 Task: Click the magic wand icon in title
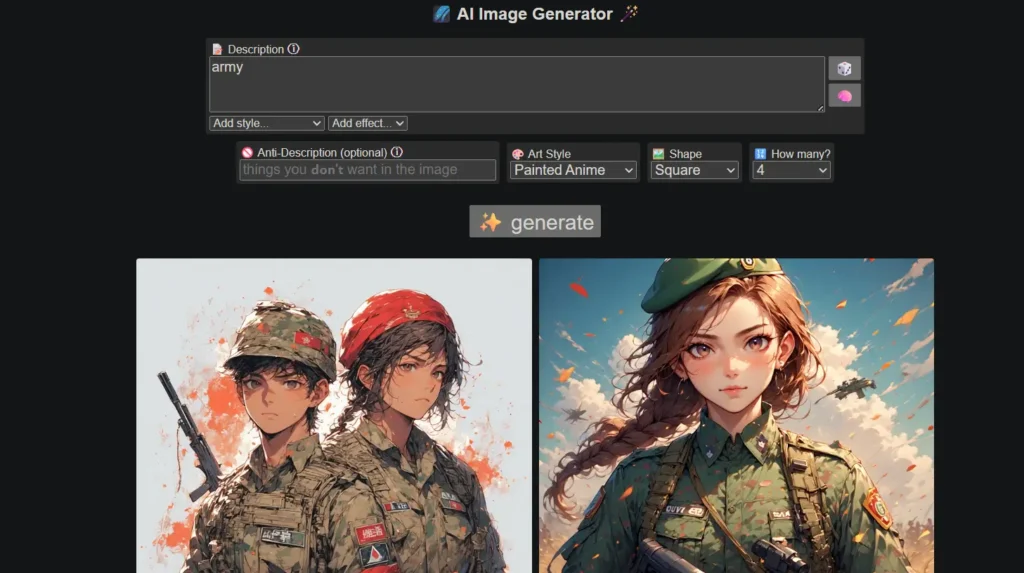630,14
